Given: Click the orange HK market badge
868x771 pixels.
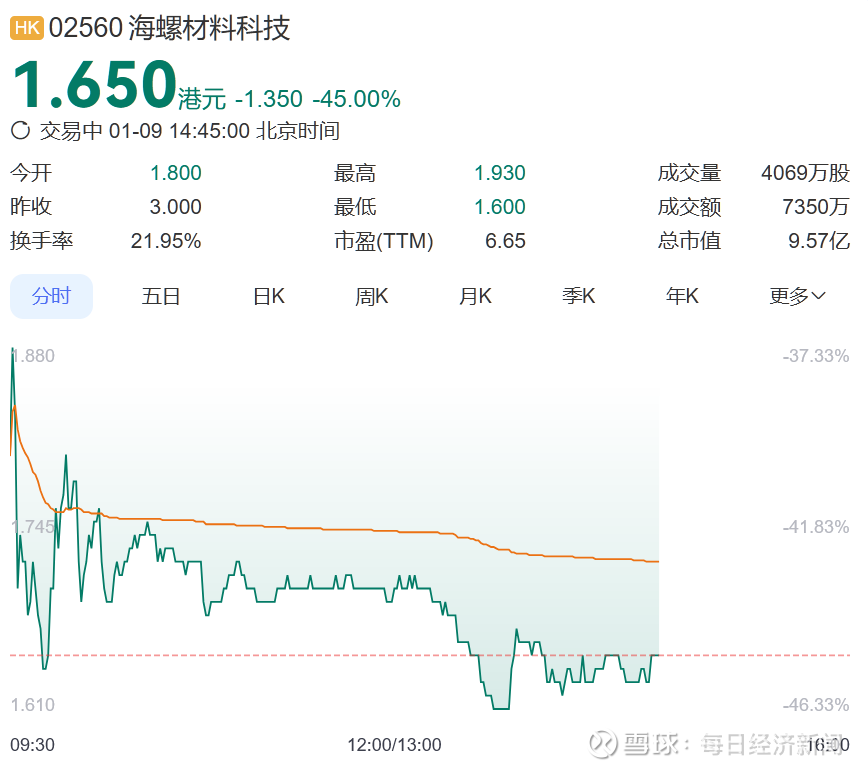Looking at the screenshot, I should pyautogui.click(x=27, y=28).
